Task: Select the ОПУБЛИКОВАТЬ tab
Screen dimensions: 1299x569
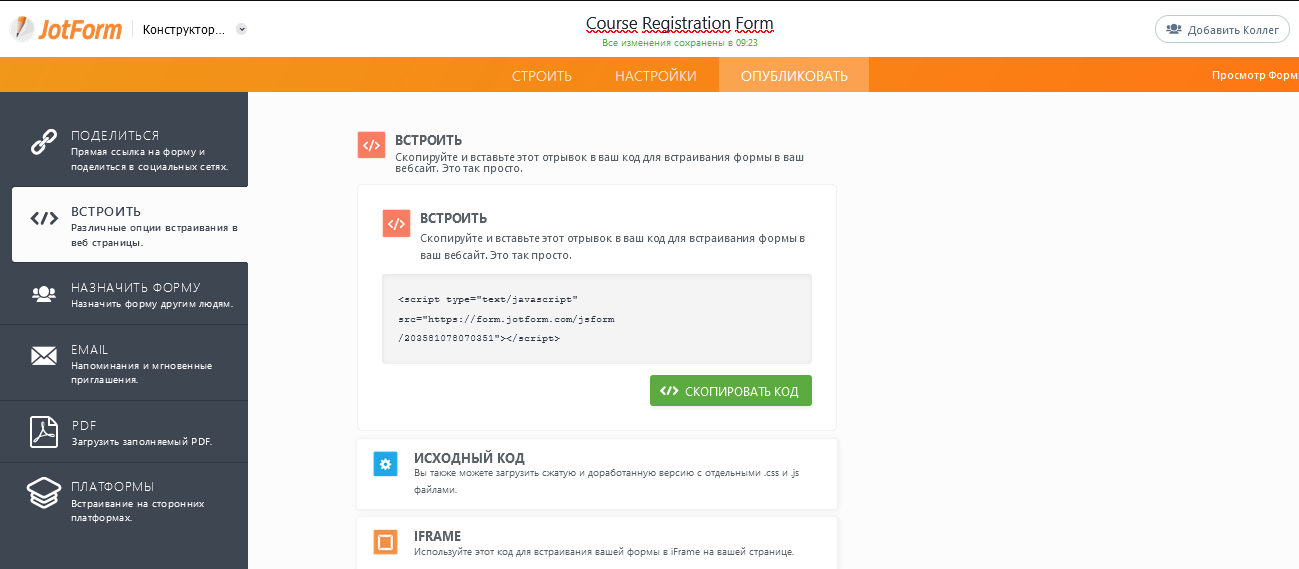Action: point(794,76)
